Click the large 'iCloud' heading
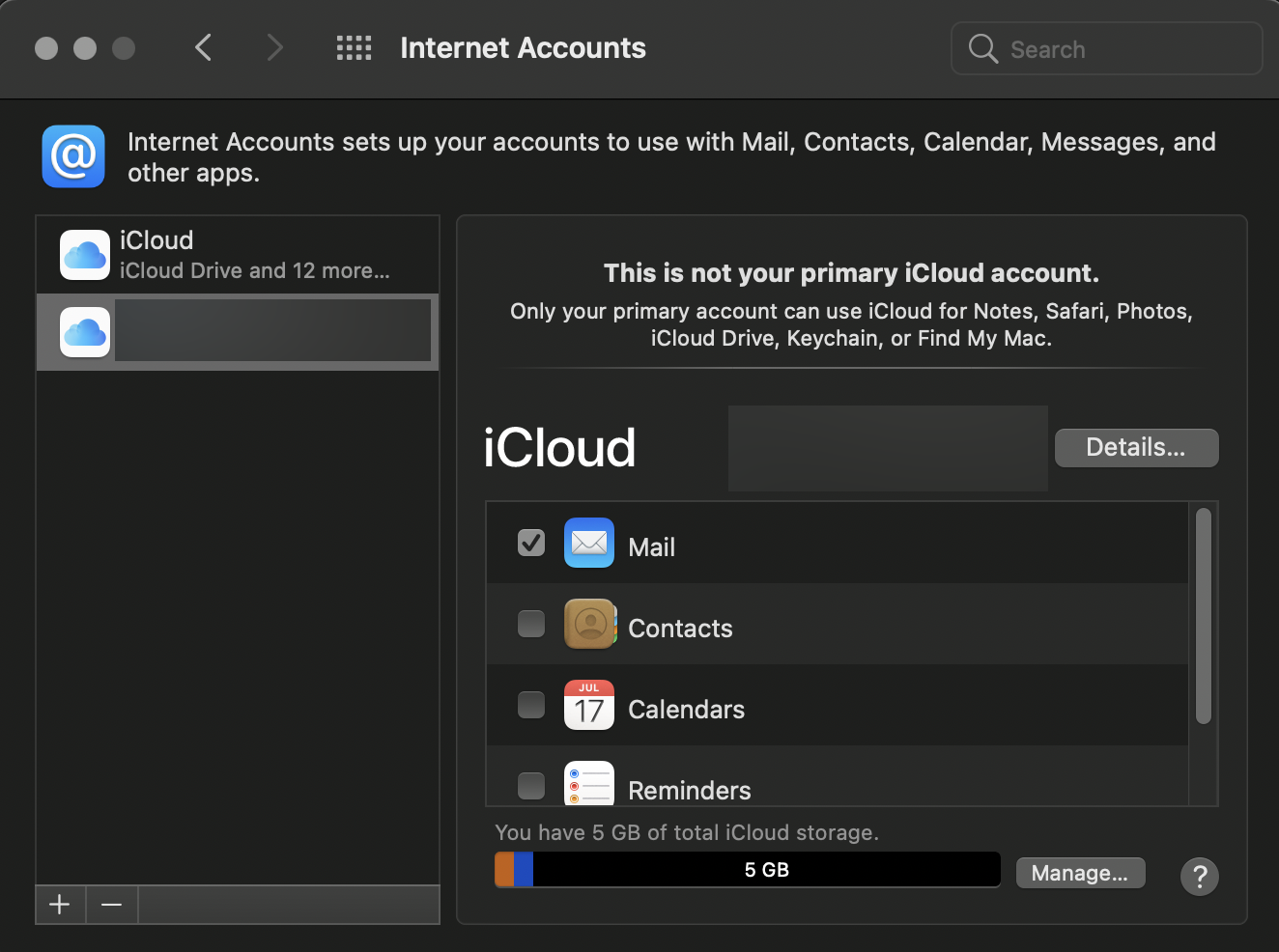Viewport: 1279px width, 952px height. [559, 448]
